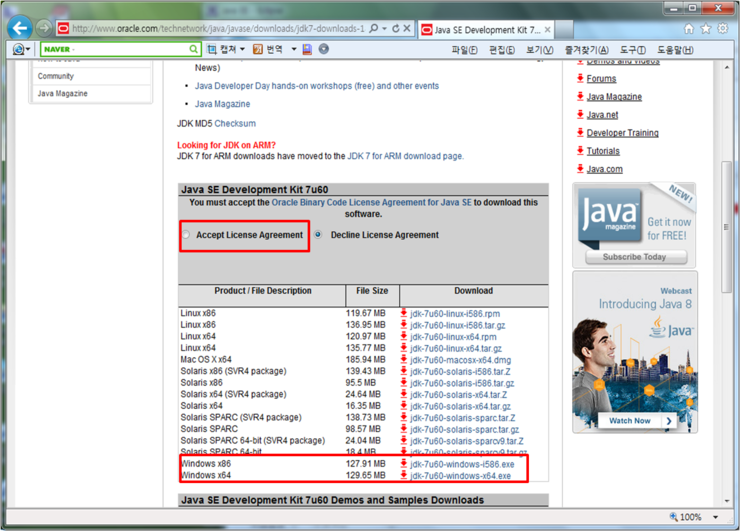Click the red arrow icon beside Forums
This screenshot has width=740, height=531.
point(580,78)
